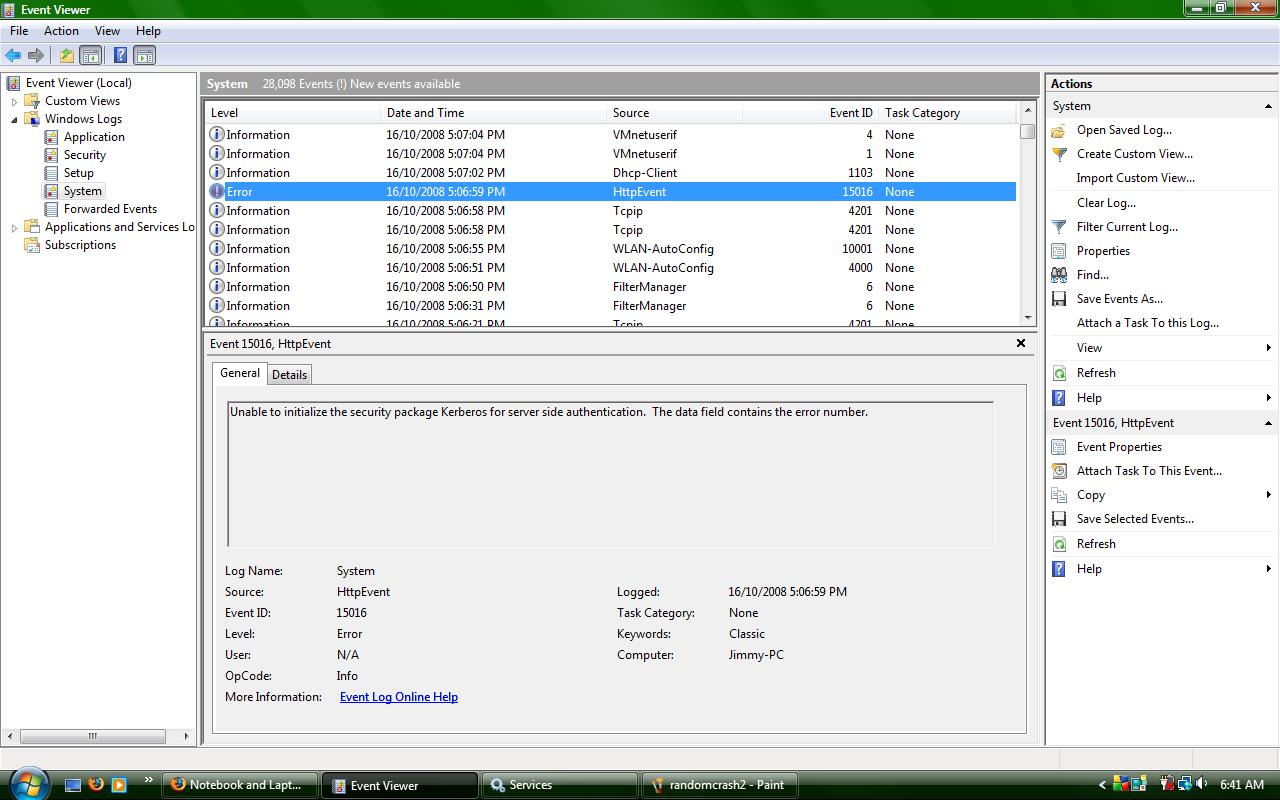This screenshot has width=1280, height=800.
Task: Click the Properties sheet icon in Actions
Action: [x=1059, y=251]
